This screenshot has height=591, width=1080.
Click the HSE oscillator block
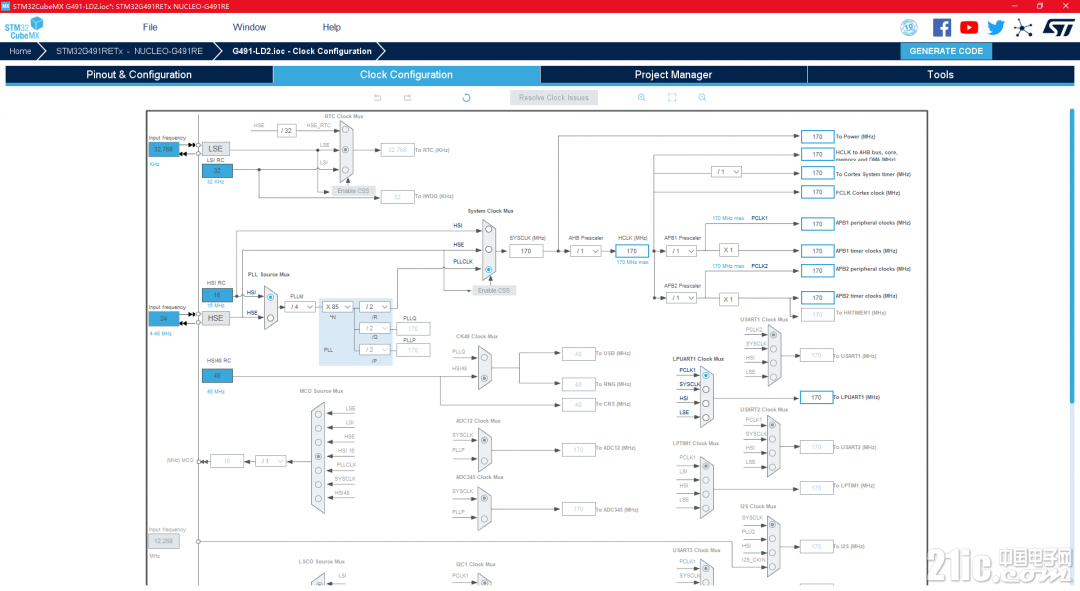click(216, 318)
